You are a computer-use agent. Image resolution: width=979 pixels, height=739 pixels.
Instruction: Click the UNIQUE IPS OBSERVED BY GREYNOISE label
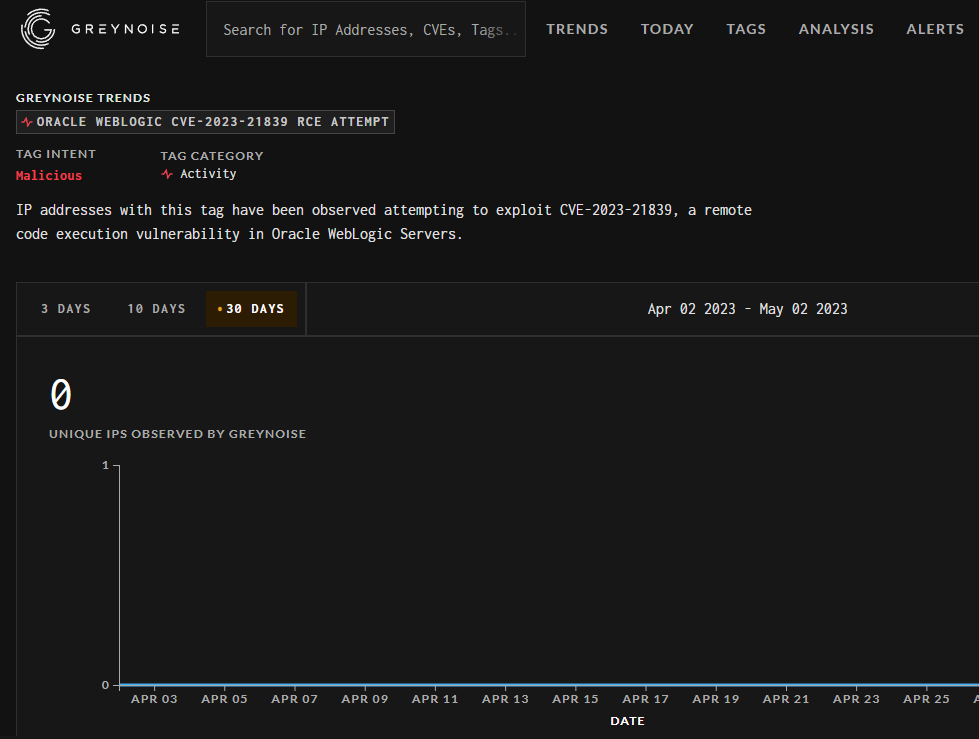(x=177, y=434)
